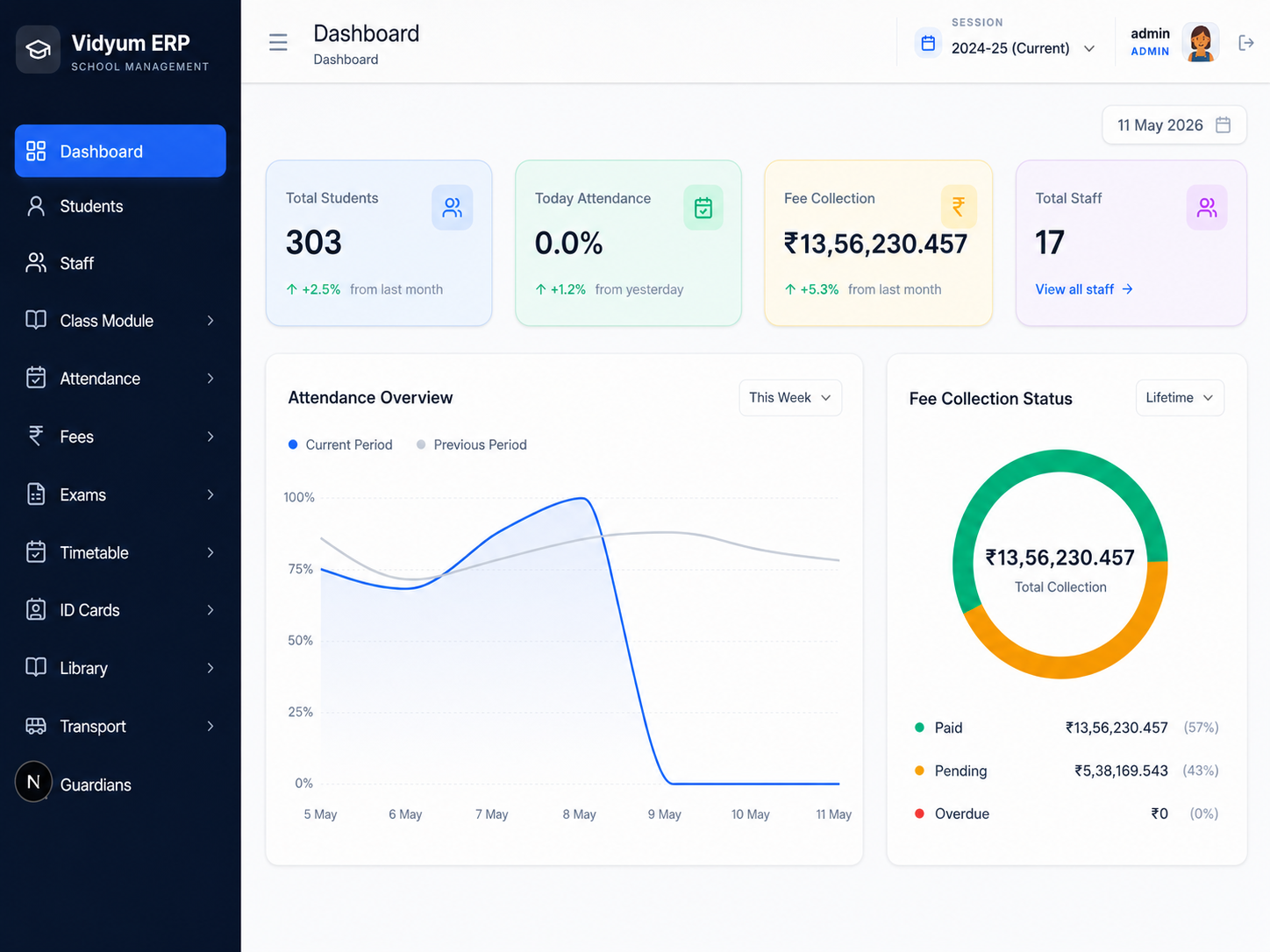The height and width of the screenshot is (952, 1270).
Task: Click the N avatar circle near Guardians
Action: pos(33,782)
